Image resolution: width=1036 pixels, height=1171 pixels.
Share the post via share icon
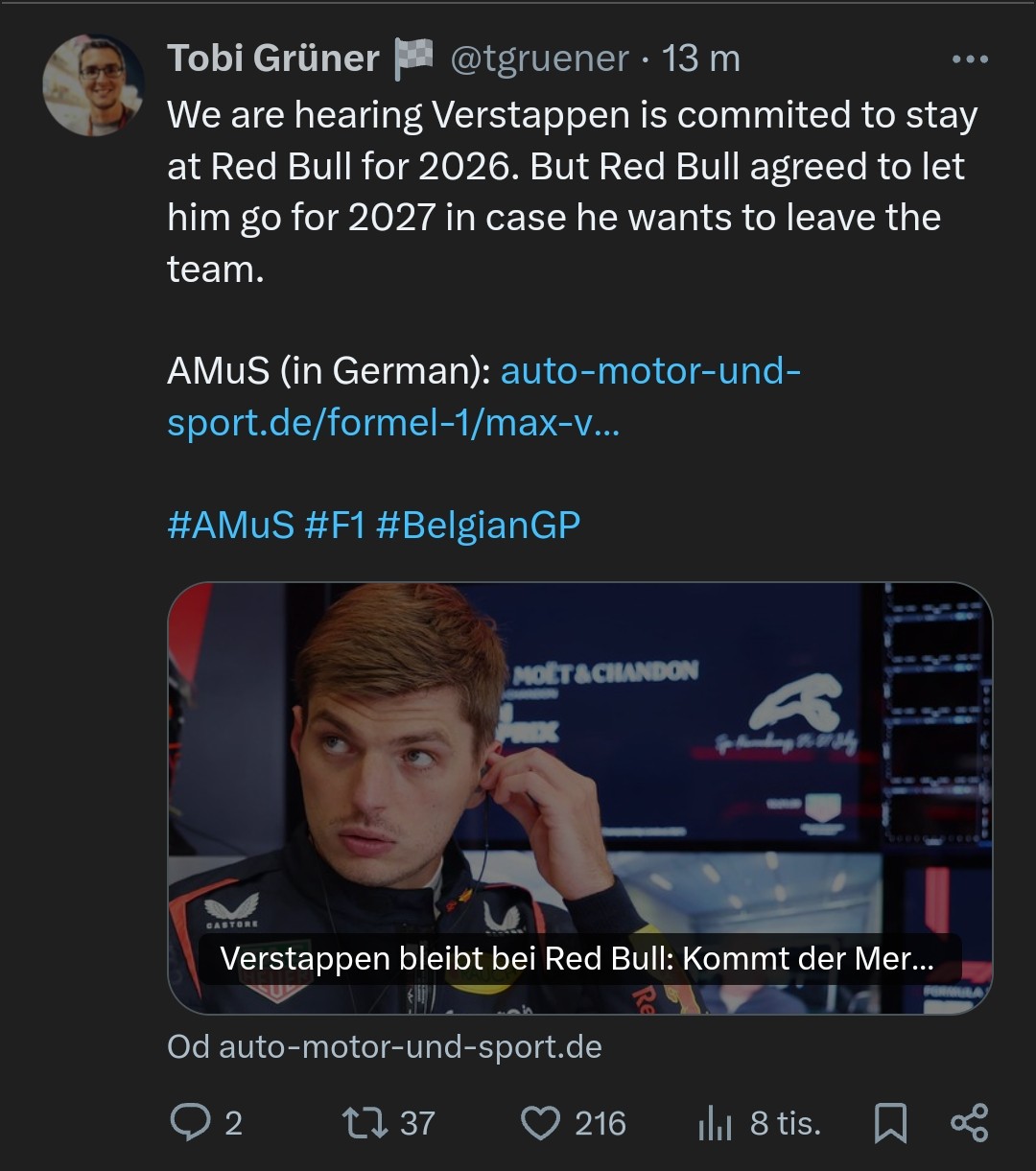pos(969,1123)
